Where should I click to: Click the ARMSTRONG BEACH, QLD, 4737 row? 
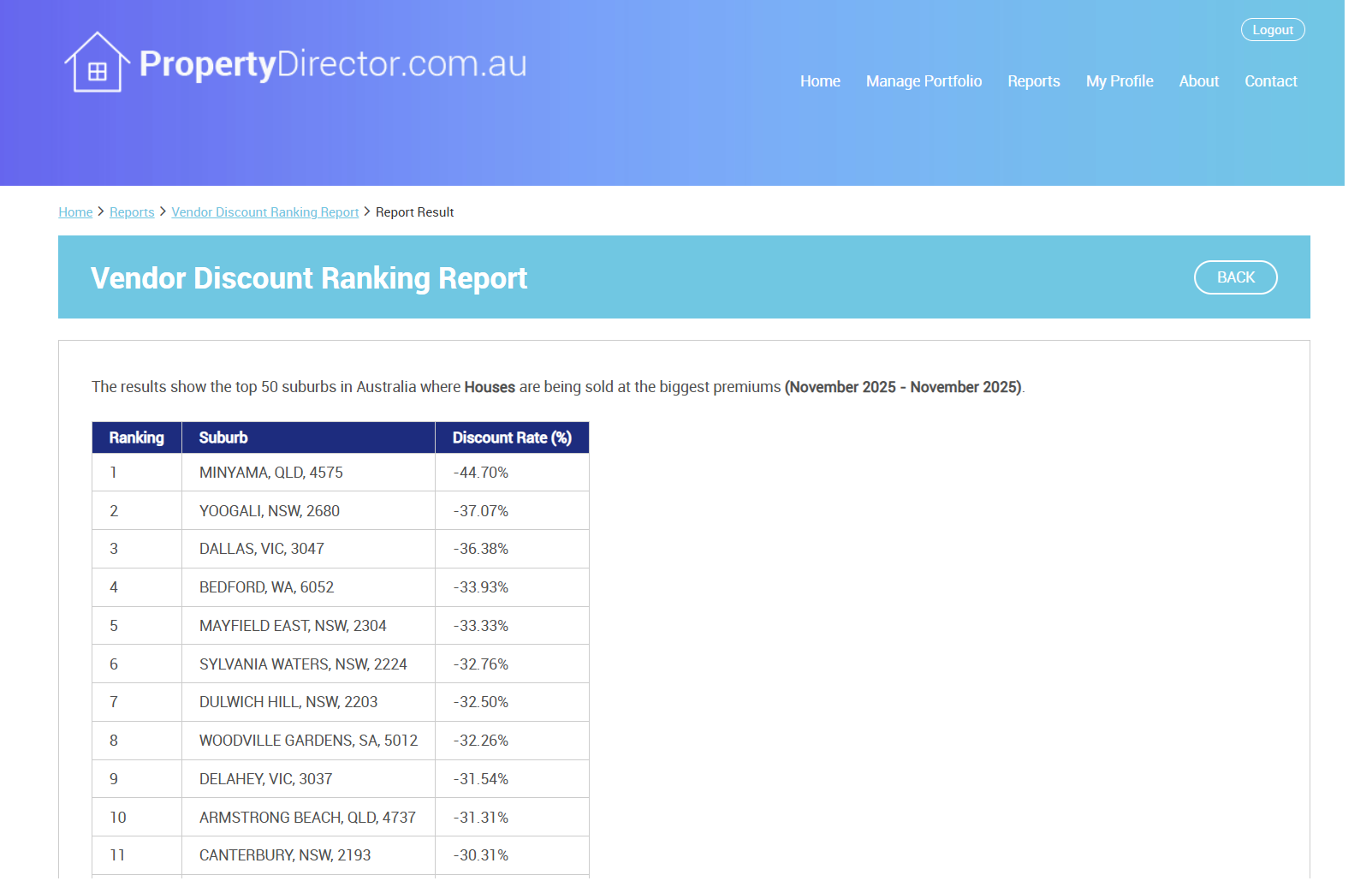pyautogui.click(x=307, y=818)
